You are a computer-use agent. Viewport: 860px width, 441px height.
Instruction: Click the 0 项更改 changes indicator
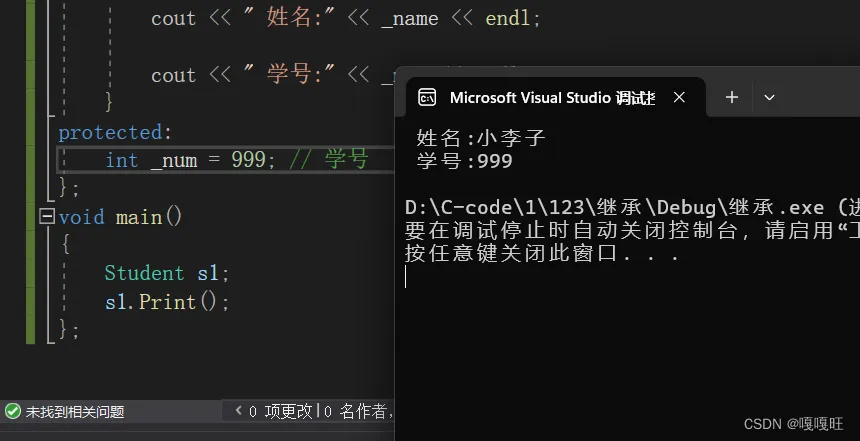click(281, 411)
